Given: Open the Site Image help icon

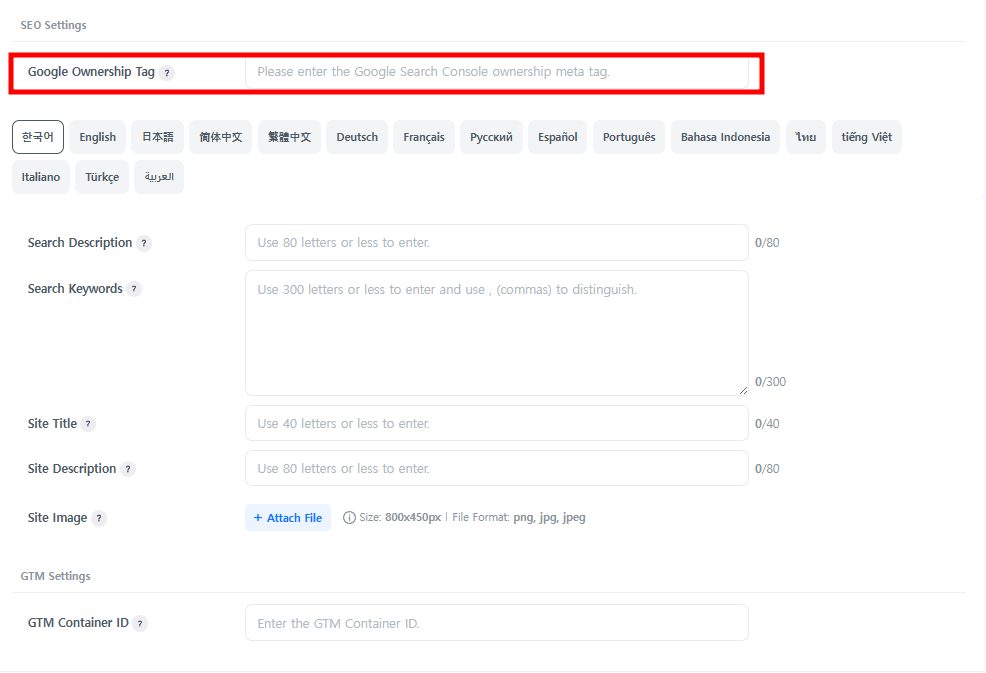Looking at the screenshot, I should [x=99, y=518].
